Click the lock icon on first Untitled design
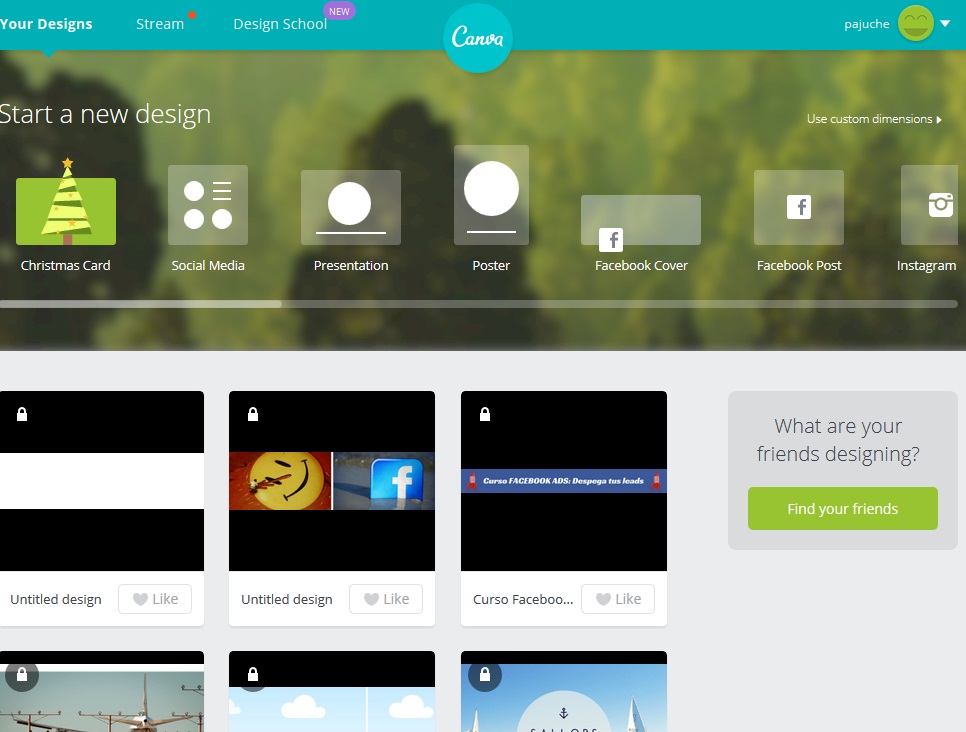Viewport: 966px width, 732px height. (x=22, y=414)
